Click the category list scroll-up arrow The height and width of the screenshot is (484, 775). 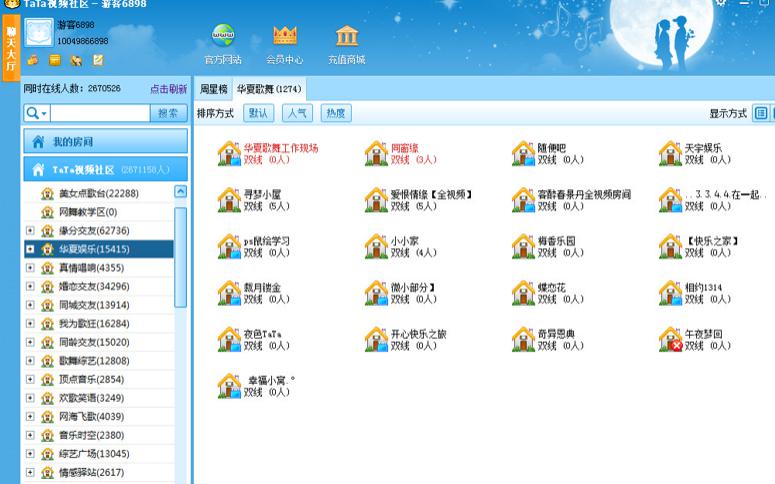click(x=180, y=191)
